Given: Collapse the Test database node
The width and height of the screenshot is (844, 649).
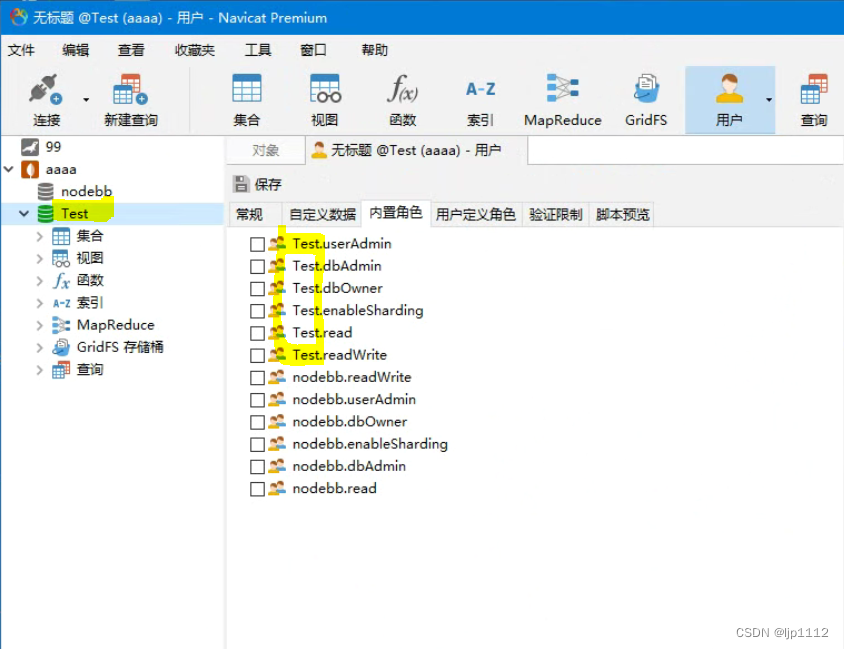Looking at the screenshot, I should pos(24,214).
